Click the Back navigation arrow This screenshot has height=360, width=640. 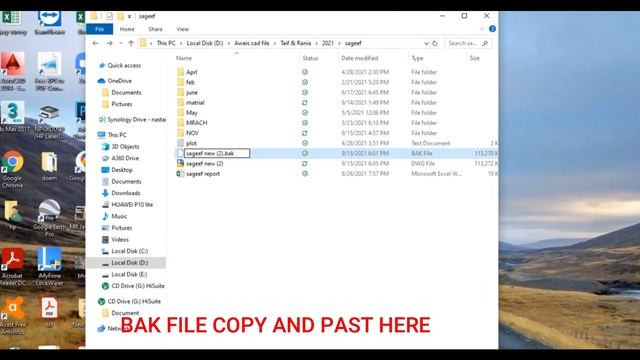tap(96, 43)
